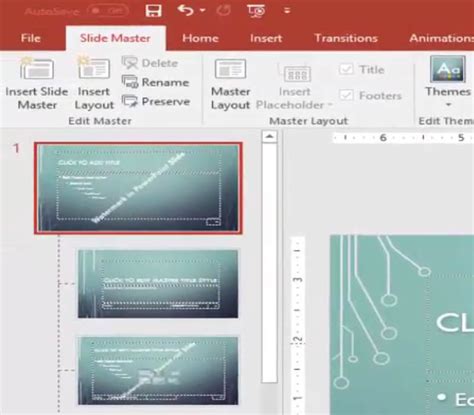Click the Delete icon in Edit Master
474x415 pixels.
[129, 62]
